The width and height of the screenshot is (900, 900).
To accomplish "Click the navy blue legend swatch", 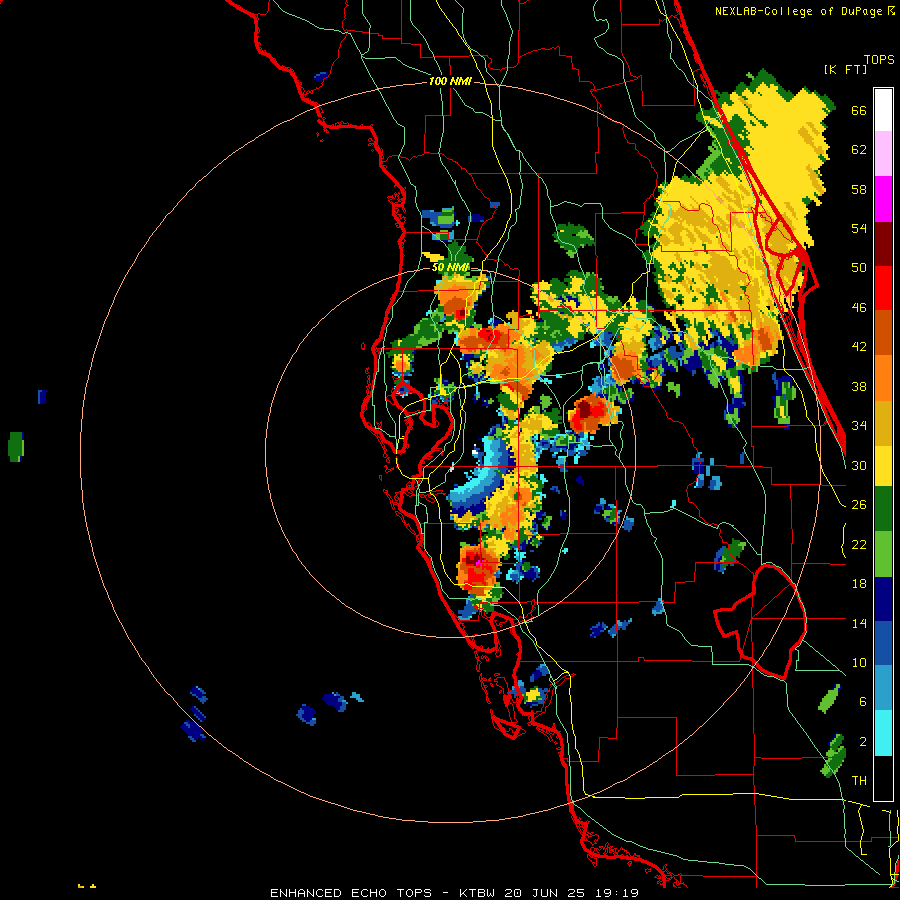I will (x=883, y=600).
